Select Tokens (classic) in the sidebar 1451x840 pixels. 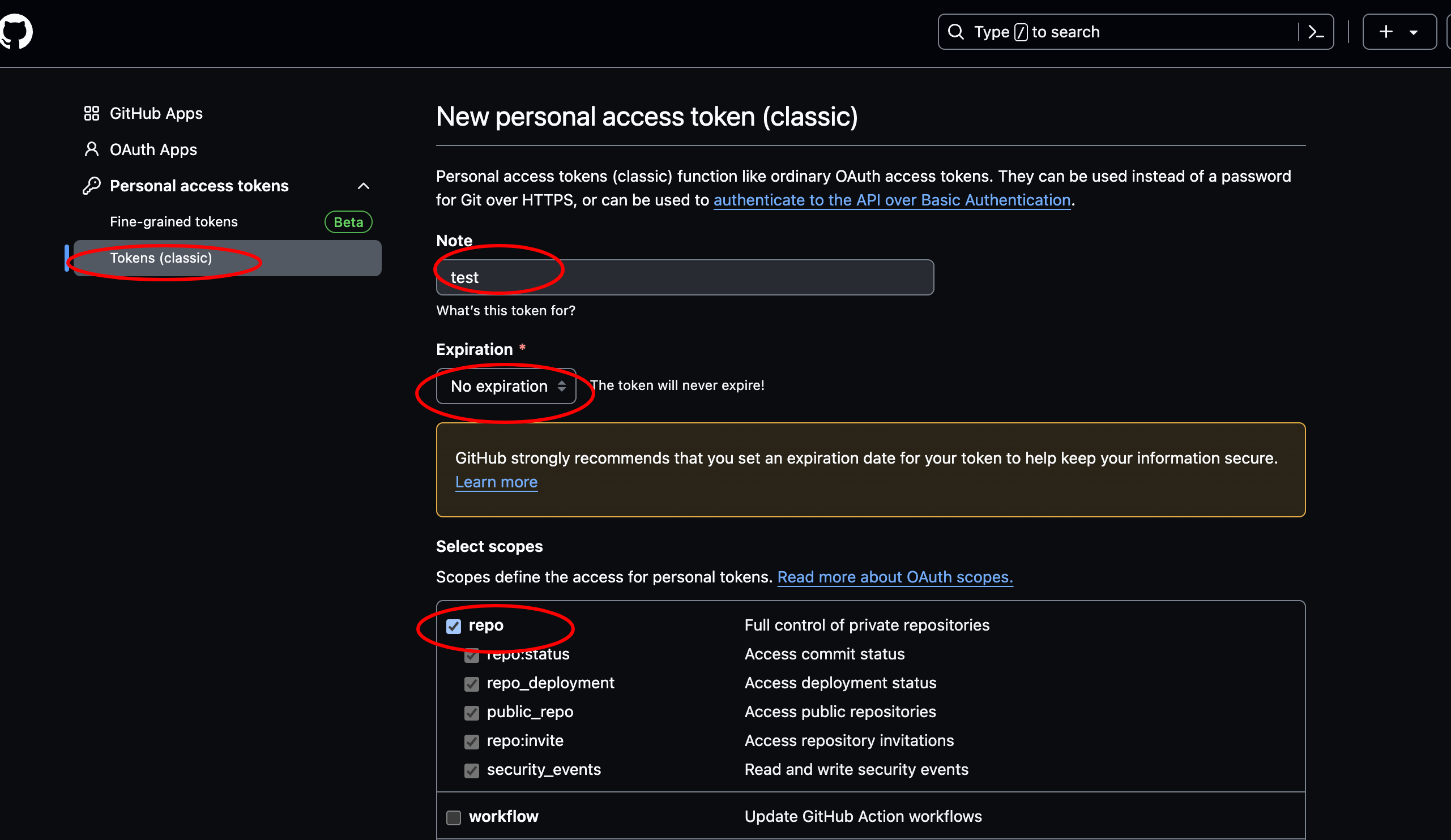(161, 258)
